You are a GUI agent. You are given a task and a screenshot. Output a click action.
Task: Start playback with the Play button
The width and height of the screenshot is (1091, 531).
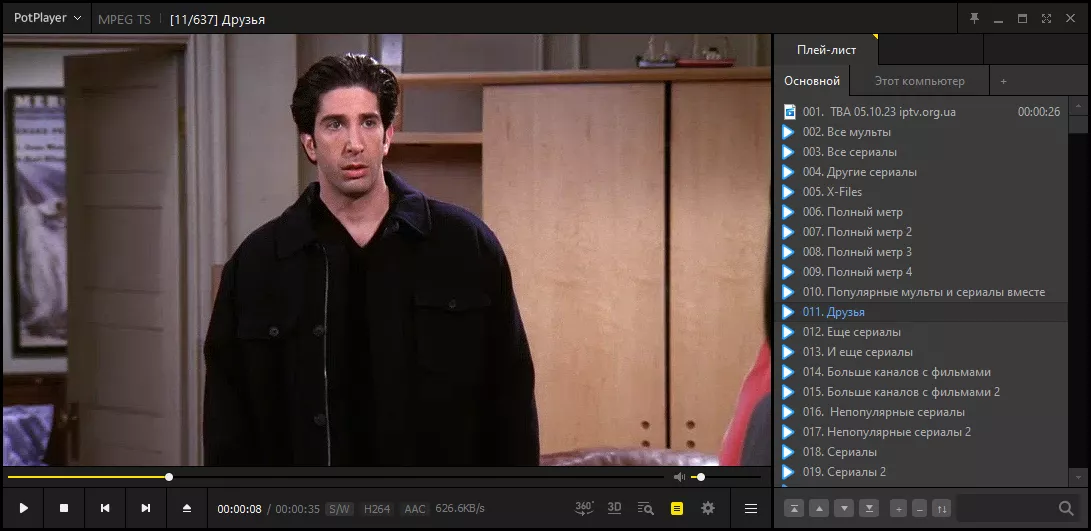pyautogui.click(x=24, y=508)
